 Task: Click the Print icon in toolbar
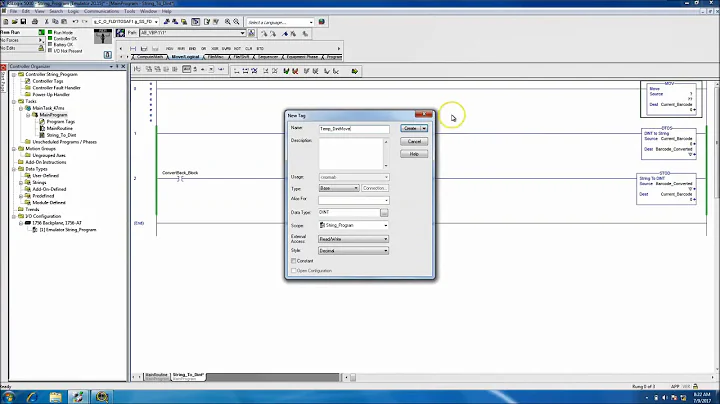(34, 22)
